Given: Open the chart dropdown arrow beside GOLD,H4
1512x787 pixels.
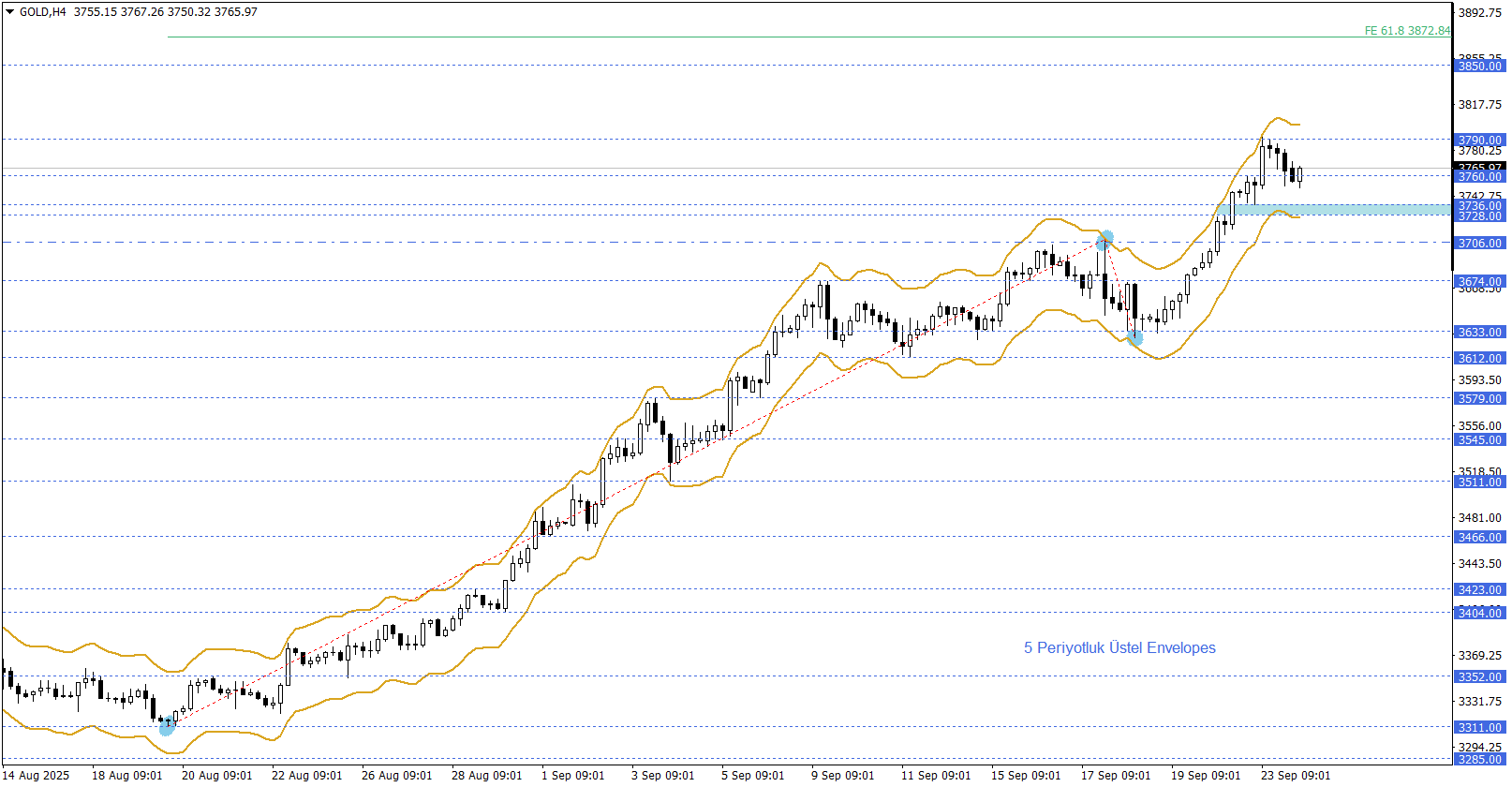Looking at the screenshot, I should (x=9, y=12).
